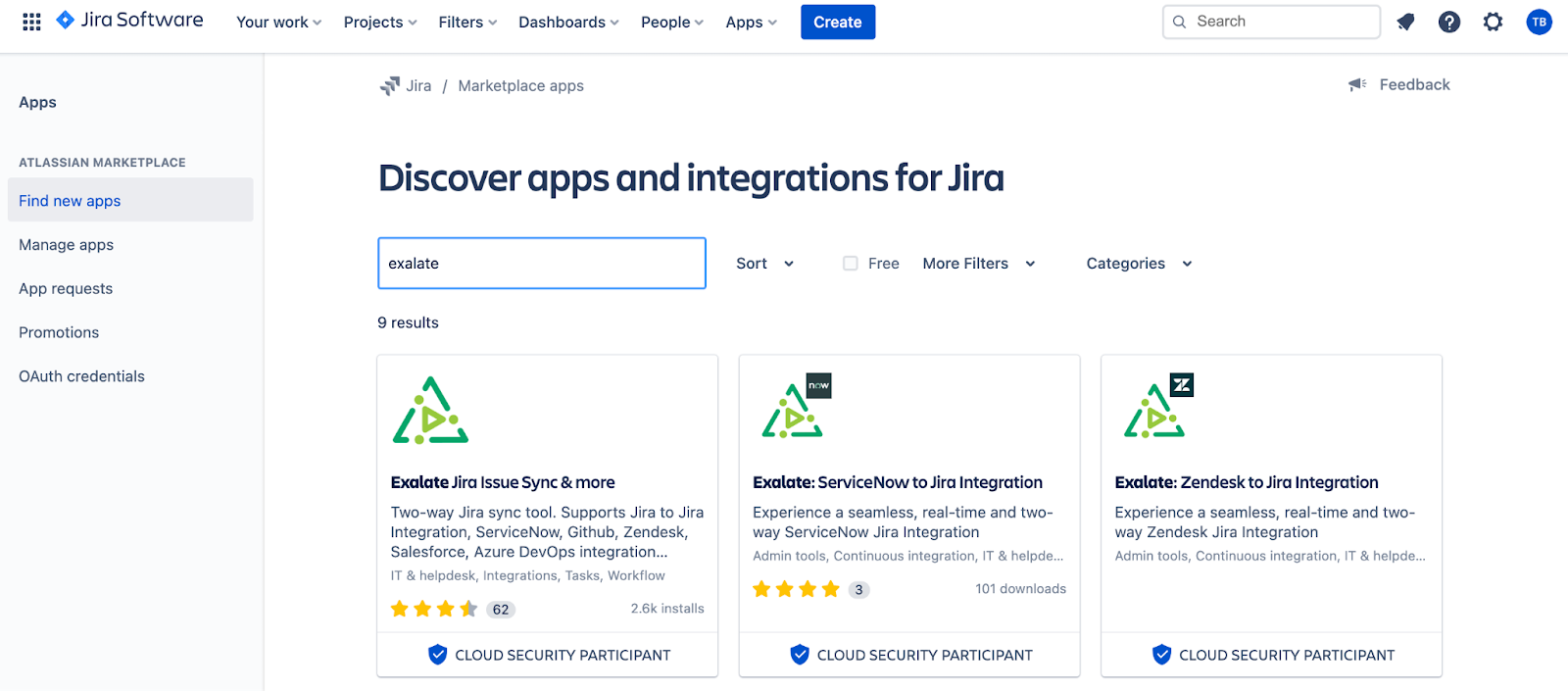Open the notifications icon
This screenshot has width=1568, height=691.
[x=1405, y=22]
